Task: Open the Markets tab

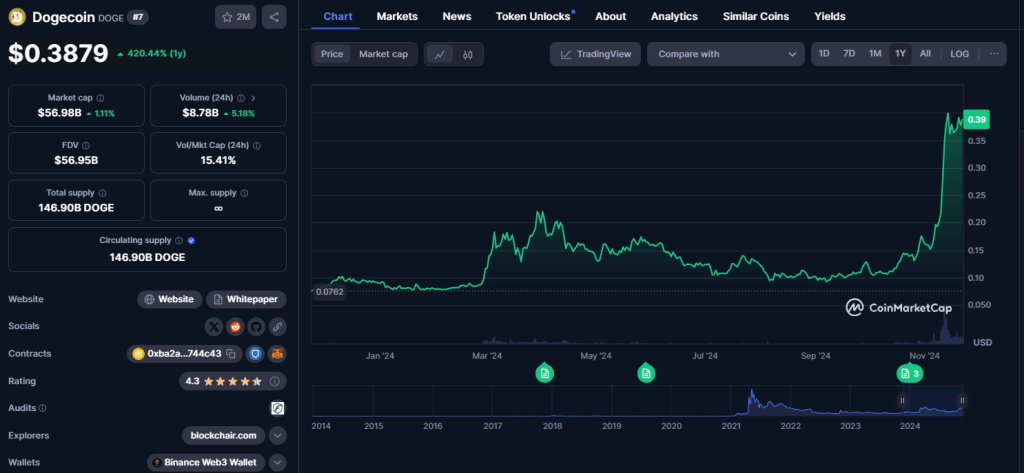Action: pos(397,16)
